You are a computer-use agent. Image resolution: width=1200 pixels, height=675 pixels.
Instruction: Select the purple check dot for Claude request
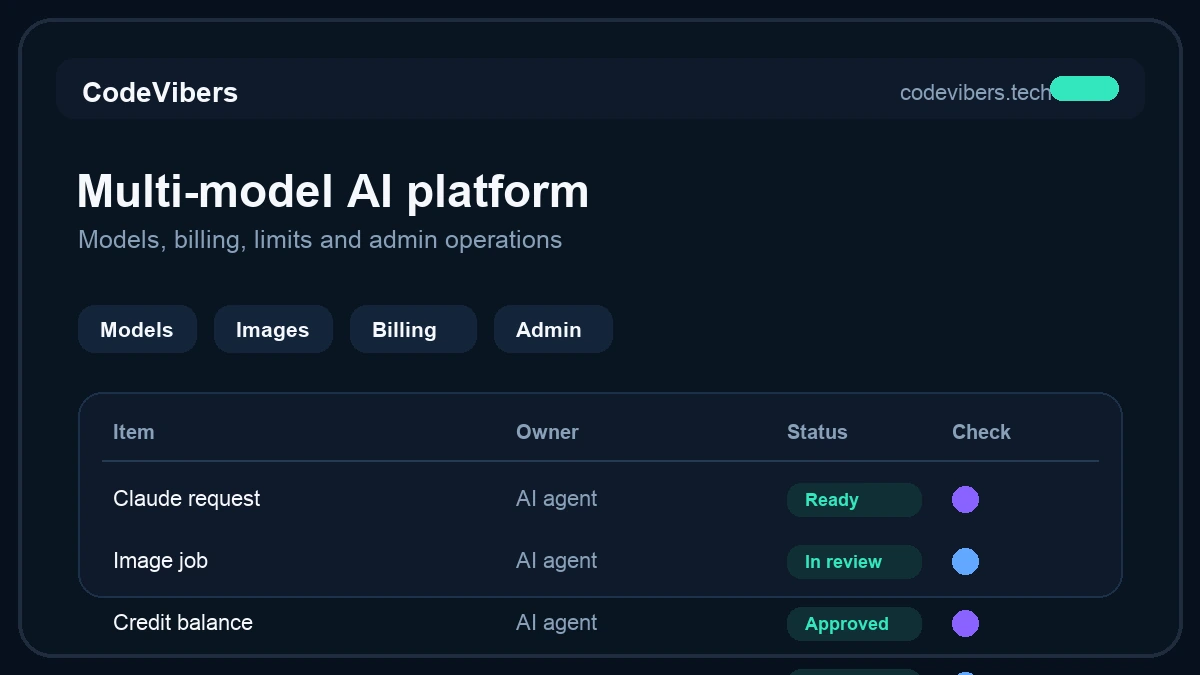pos(965,499)
